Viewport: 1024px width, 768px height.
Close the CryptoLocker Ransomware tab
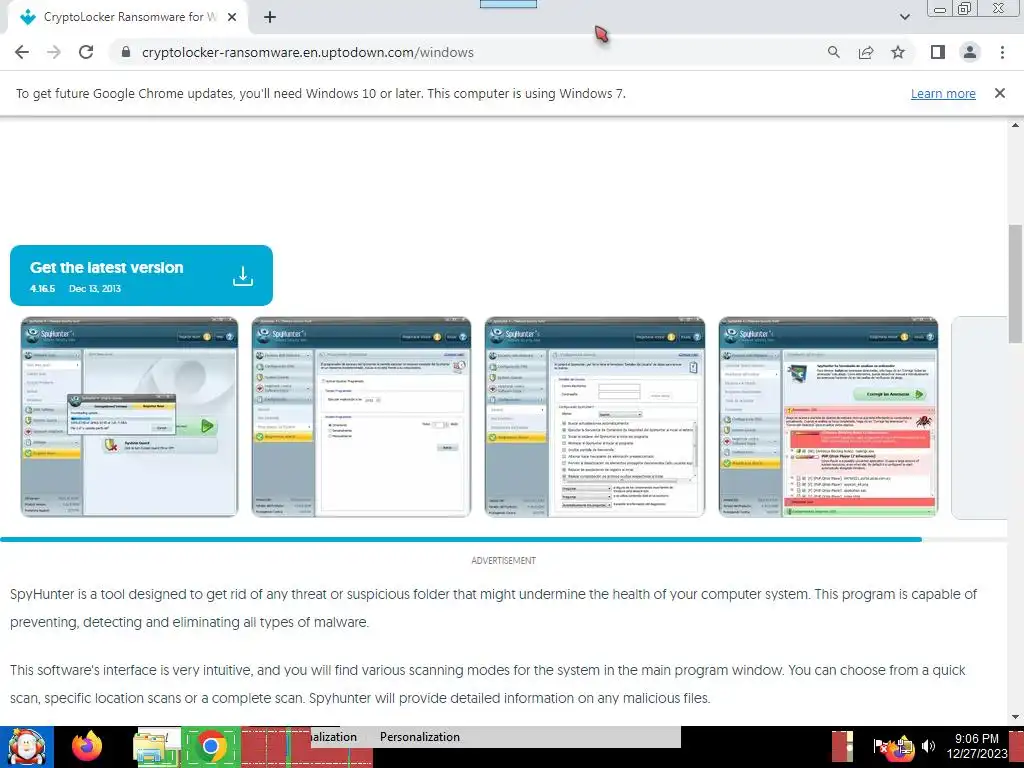232,17
